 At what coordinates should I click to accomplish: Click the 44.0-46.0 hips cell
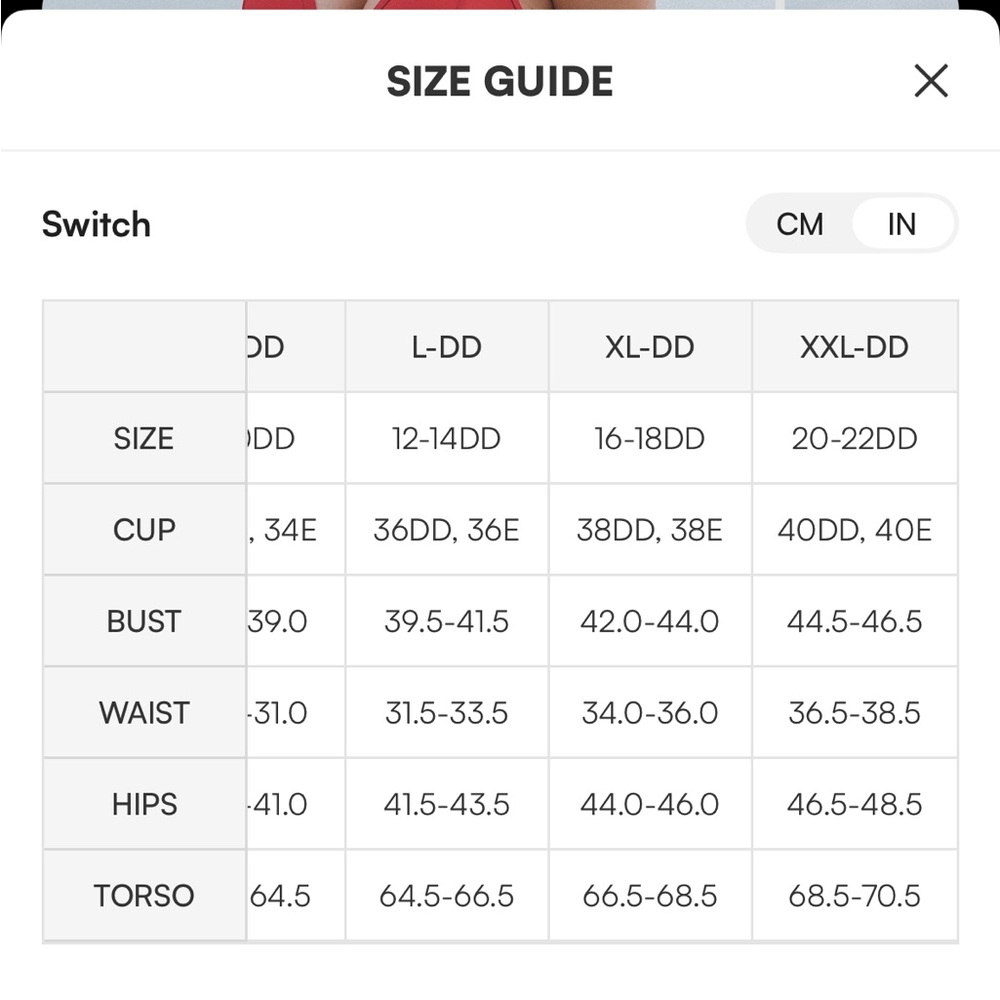tap(650, 804)
